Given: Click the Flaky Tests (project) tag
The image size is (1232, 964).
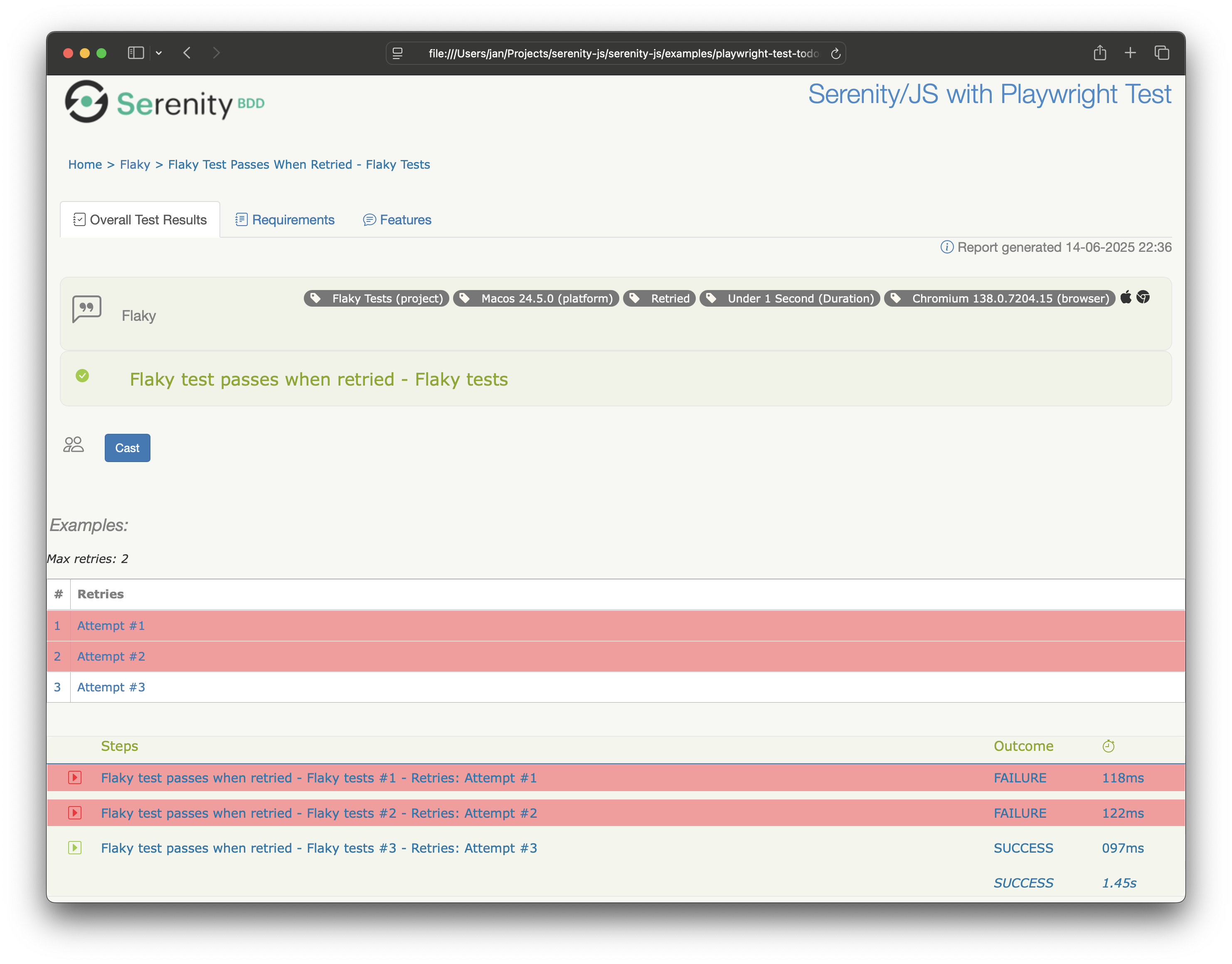Looking at the screenshot, I should (x=377, y=298).
